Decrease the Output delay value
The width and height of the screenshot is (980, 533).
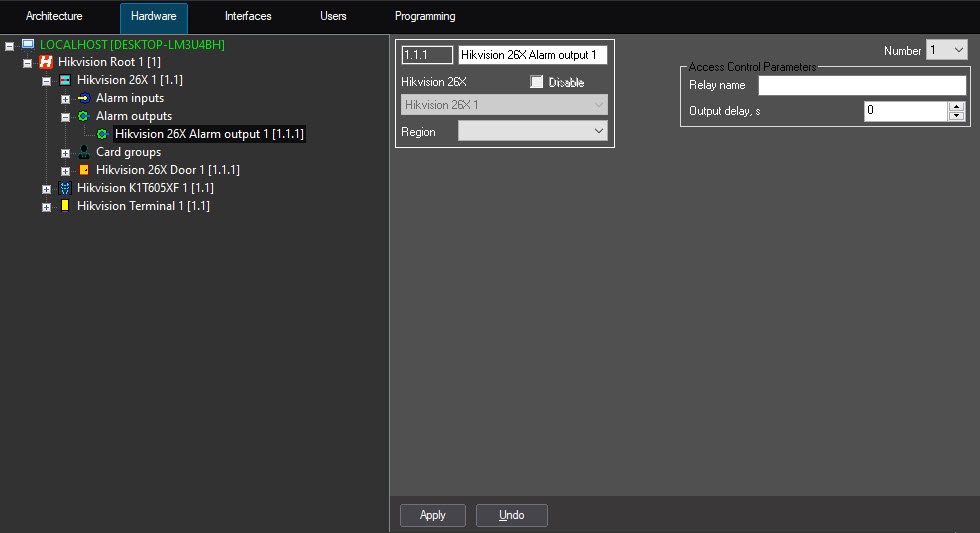coord(956,116)
